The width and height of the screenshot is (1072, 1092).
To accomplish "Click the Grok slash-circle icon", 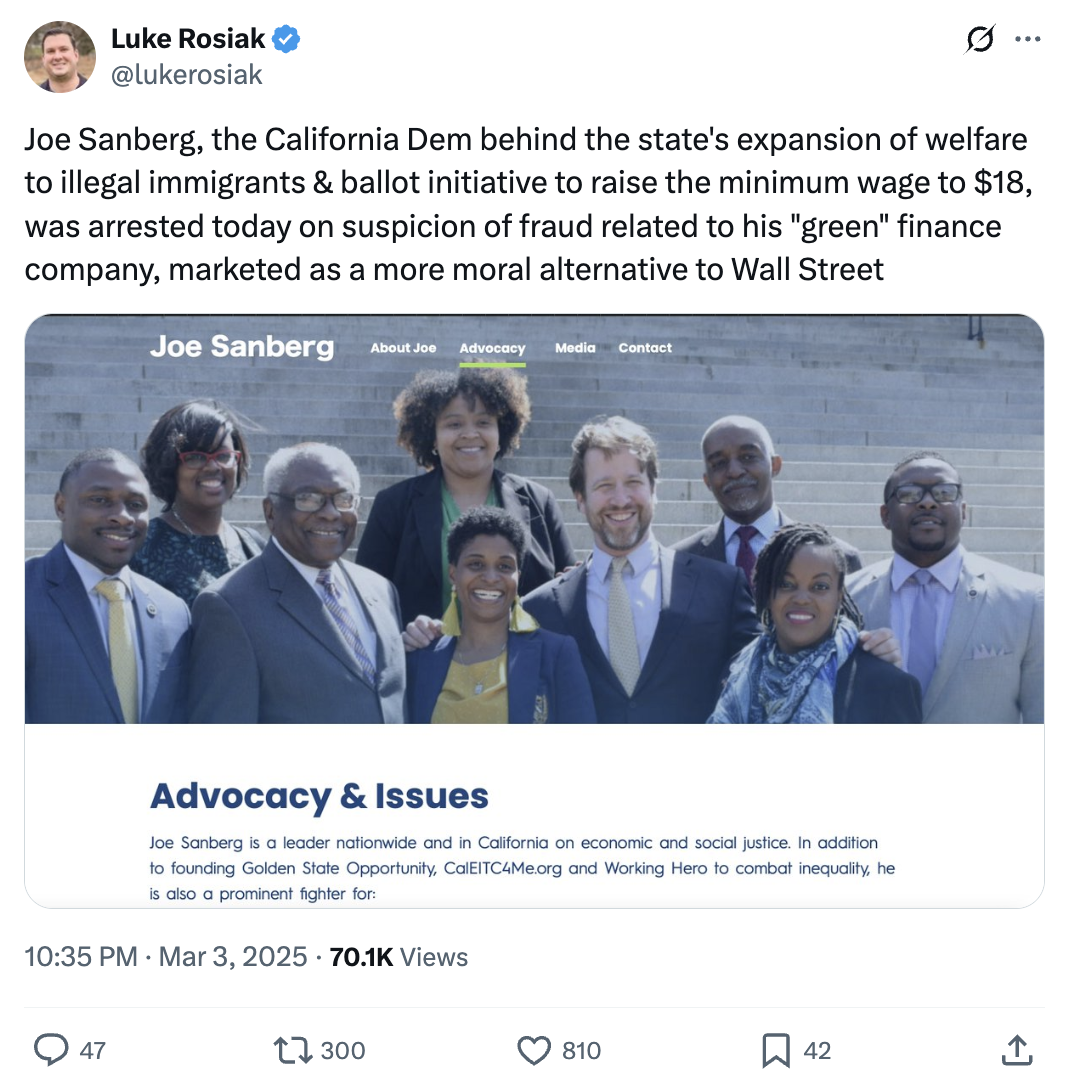I will (980, 39).
